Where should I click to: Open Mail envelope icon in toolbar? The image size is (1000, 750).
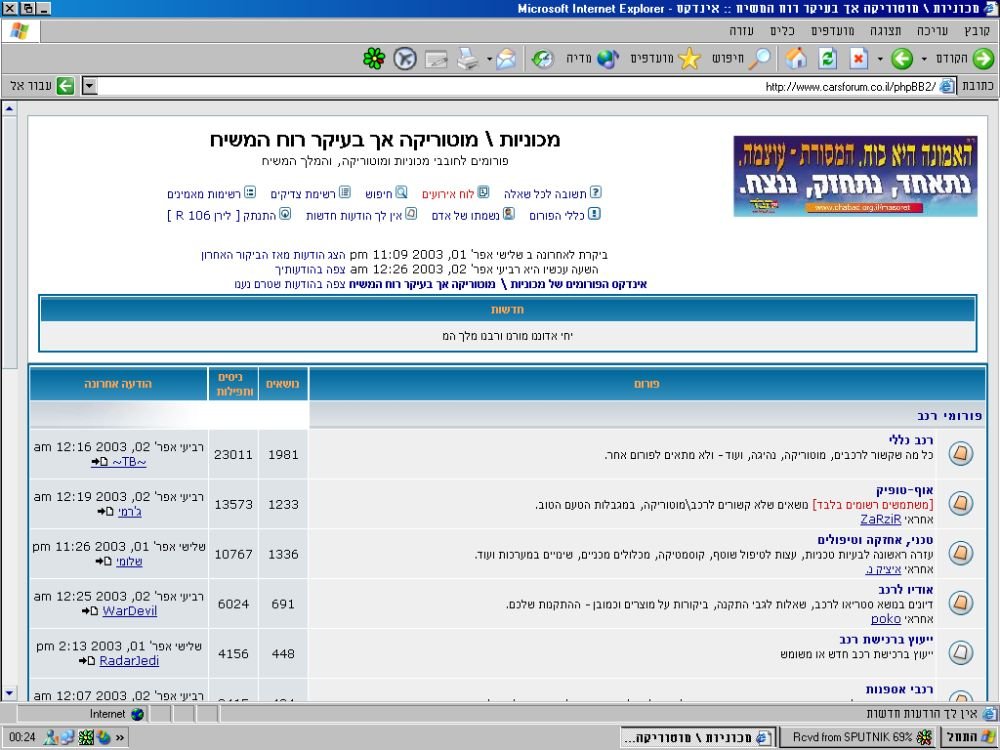point(506,59)
